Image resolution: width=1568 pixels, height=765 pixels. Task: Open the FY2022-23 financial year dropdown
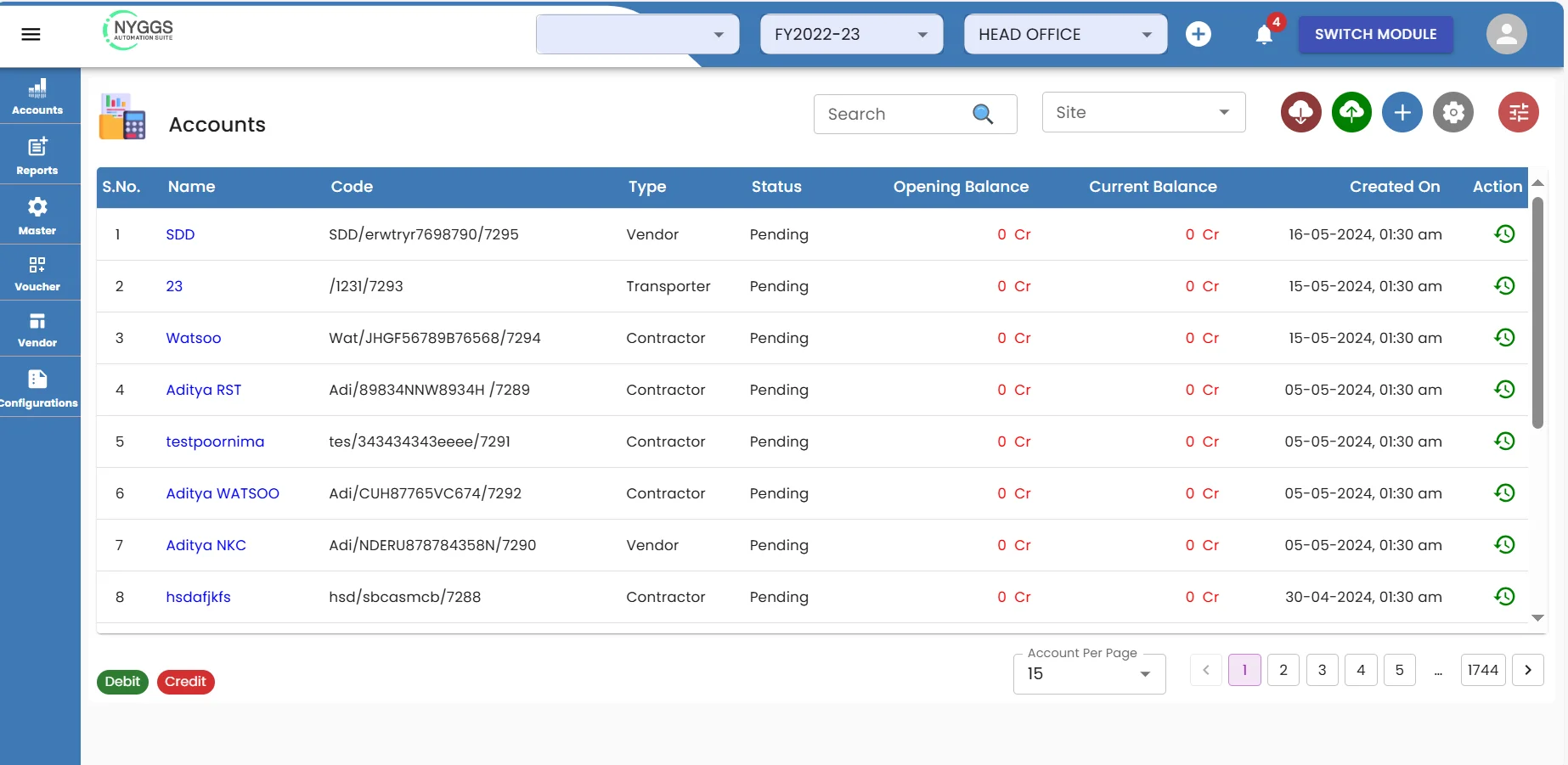click(x=852, y=34)
